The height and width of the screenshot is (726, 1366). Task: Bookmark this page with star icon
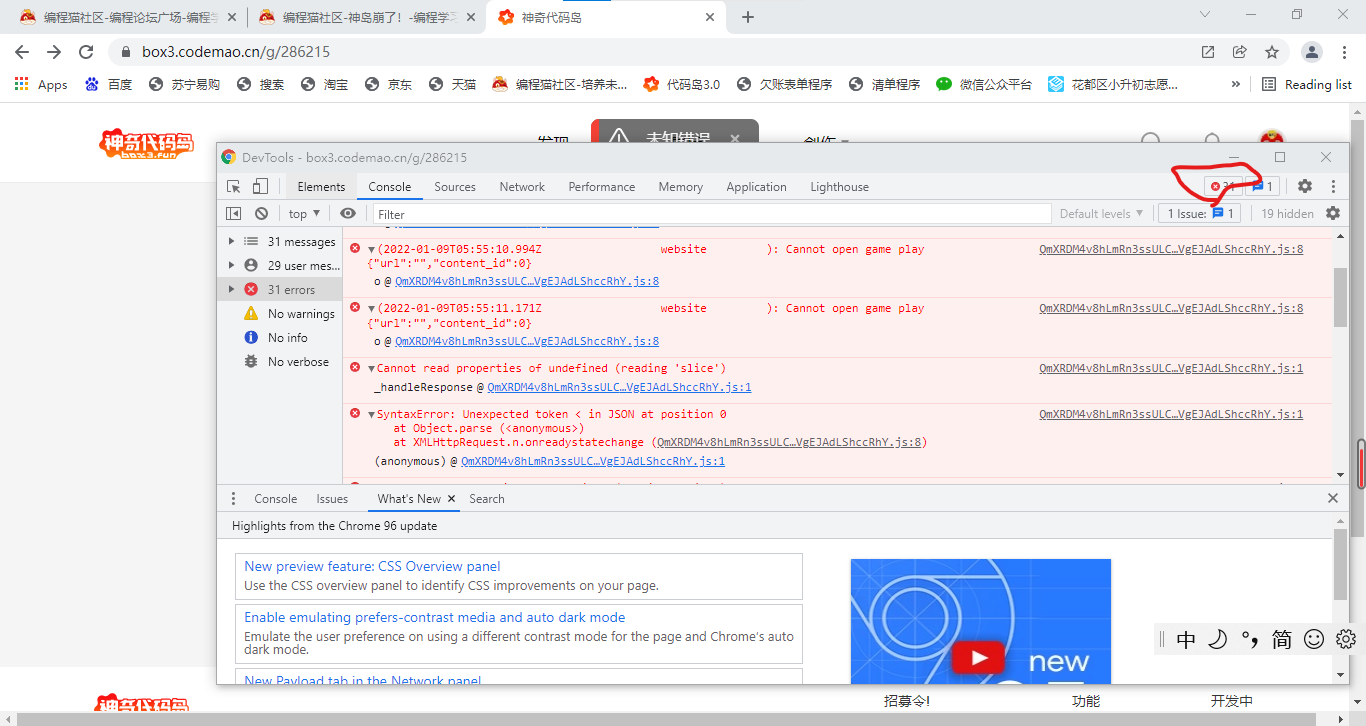click(1272, 52)
